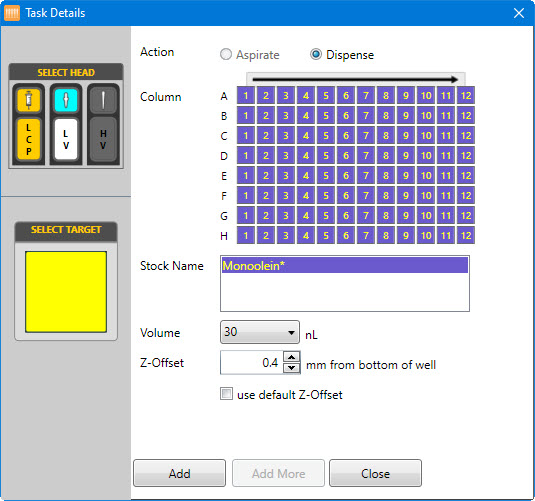The height and width of the screenshot is (501, 535).
Task: Select the Aspirate radio button
Action: click(x=226, y=54)
